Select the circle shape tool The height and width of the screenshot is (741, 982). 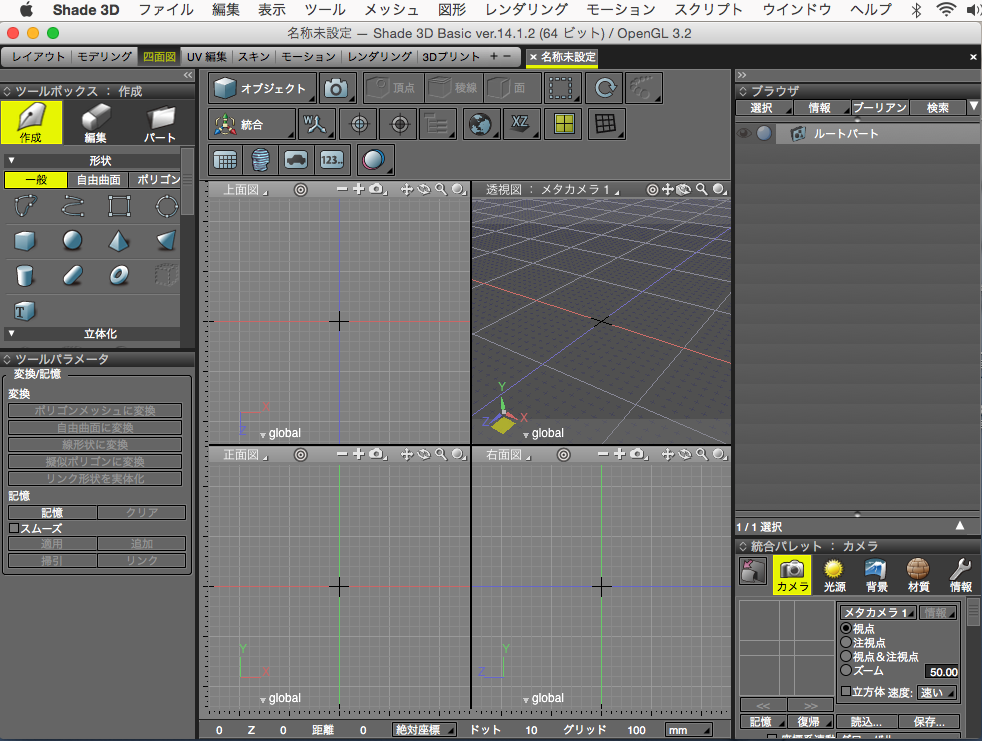click(167, 205)
